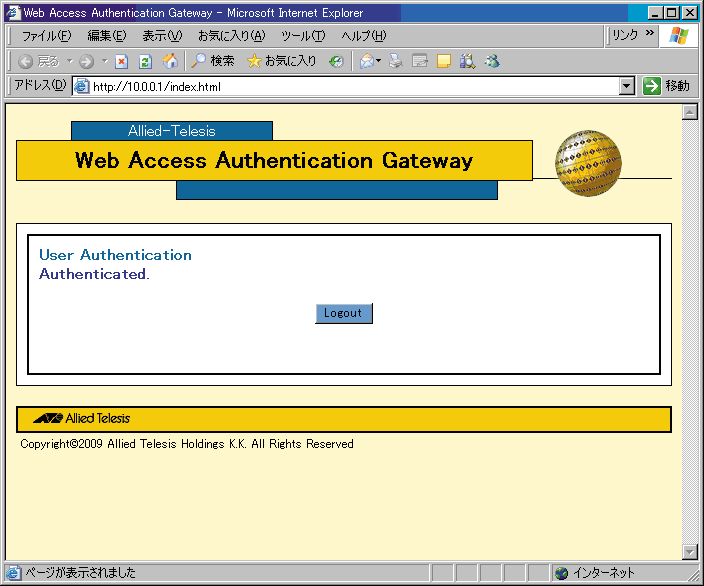
Task: Open the Search (検索) toolbar button
Action: pos(213,61)
